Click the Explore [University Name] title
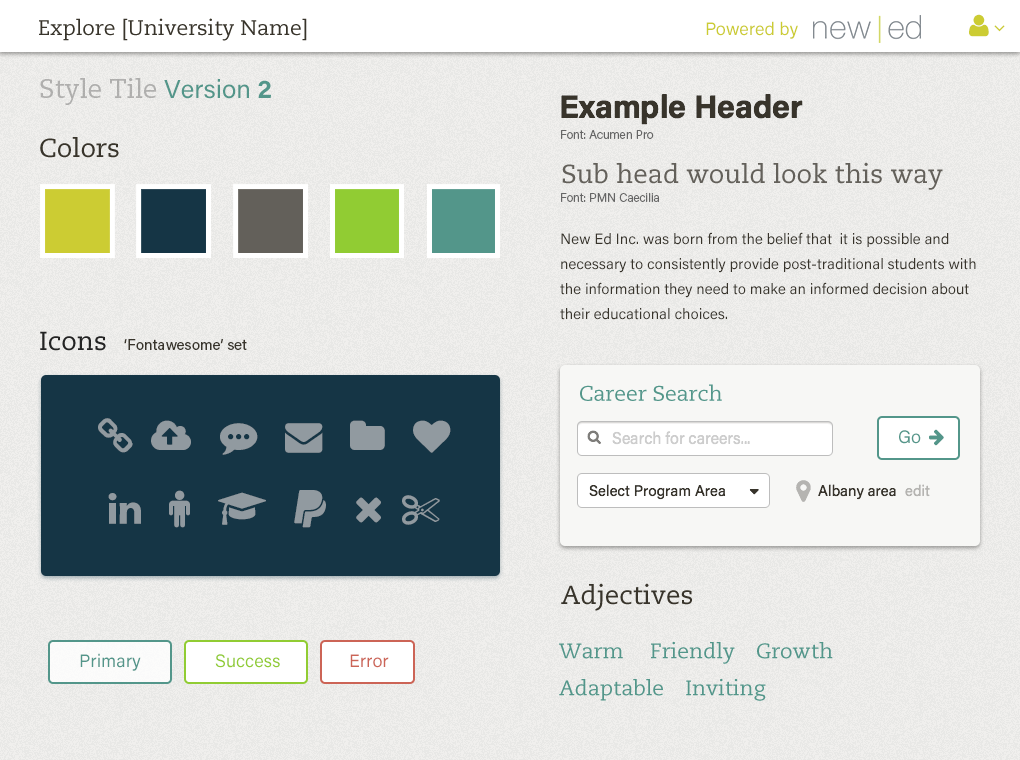Viewport: 1020px width, 760px height. [173, 28]
